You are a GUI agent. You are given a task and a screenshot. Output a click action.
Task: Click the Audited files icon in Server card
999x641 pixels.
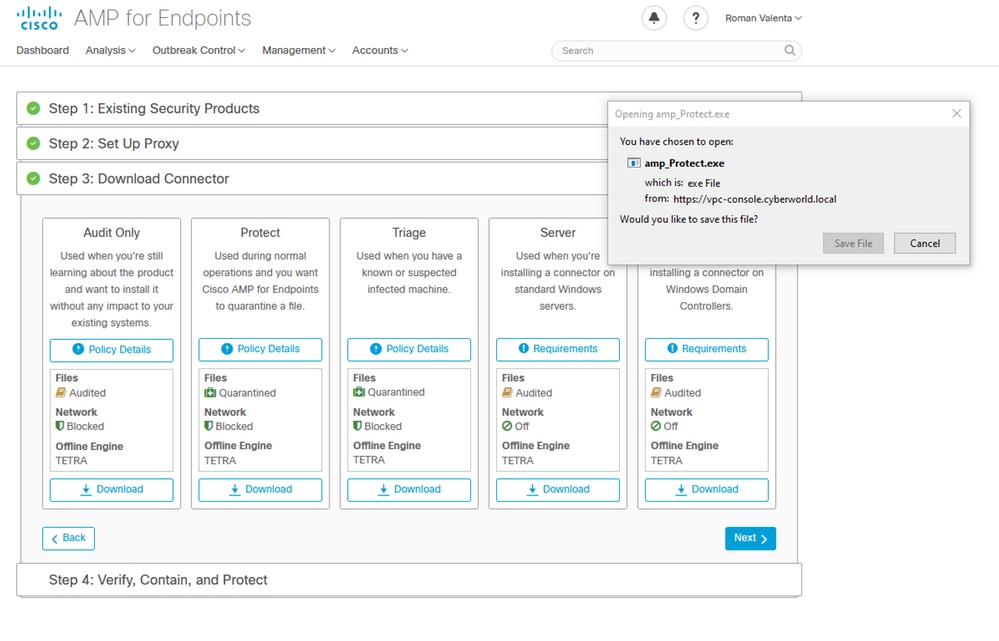(507, 393)
